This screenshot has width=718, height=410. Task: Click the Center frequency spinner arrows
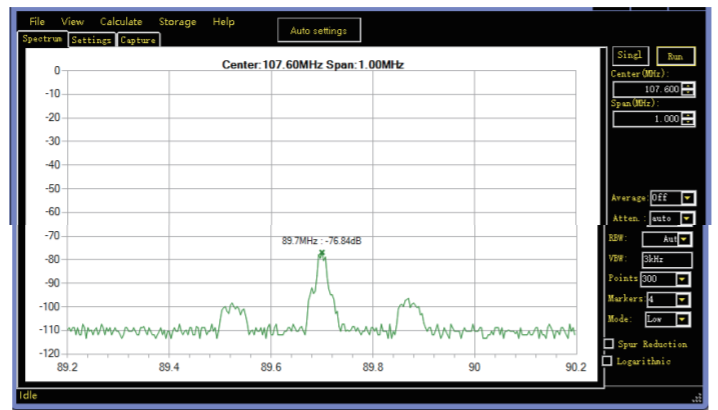(687, 89)
